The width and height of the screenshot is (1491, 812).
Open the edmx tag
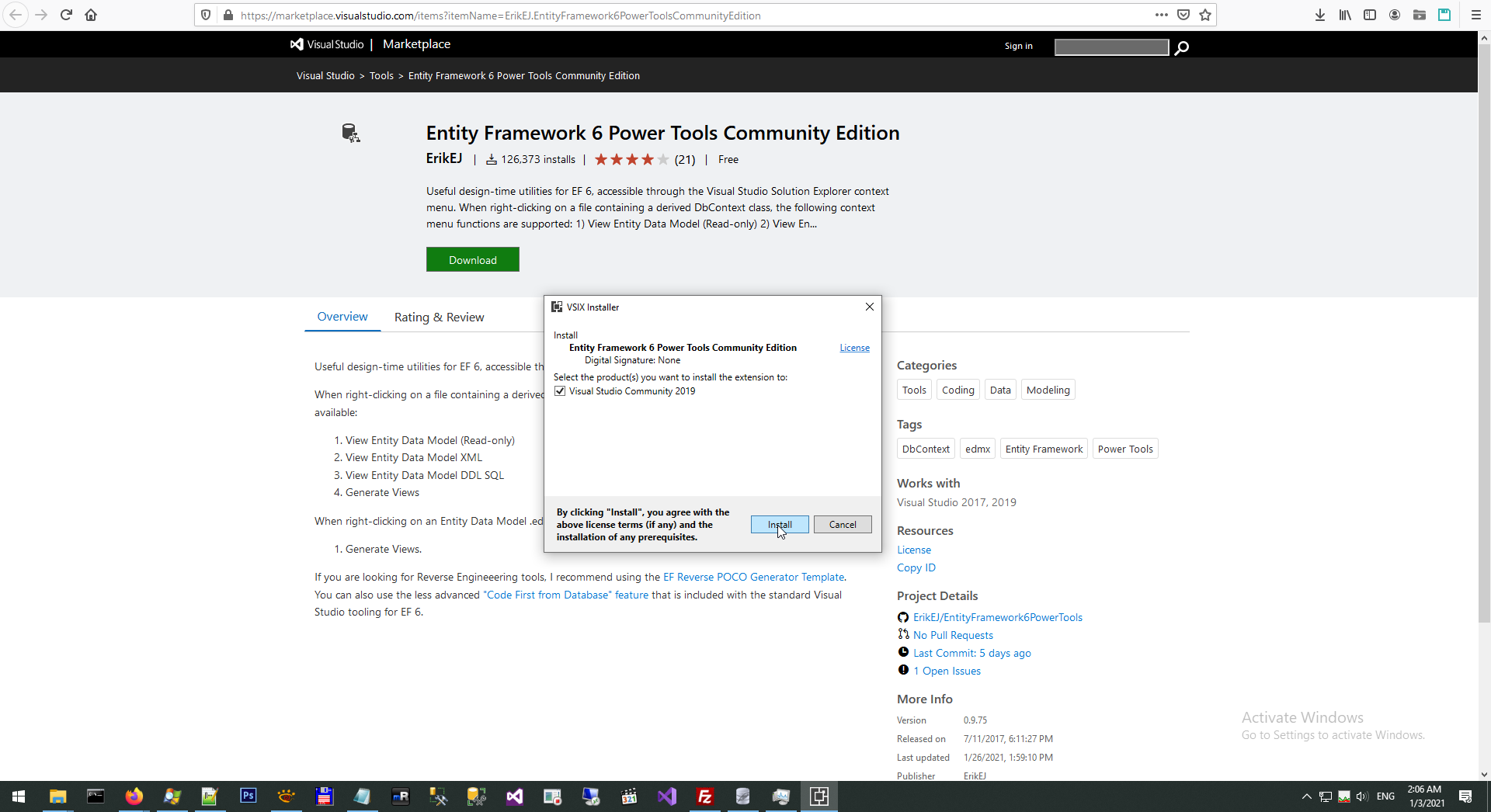[x=978, y=449]
